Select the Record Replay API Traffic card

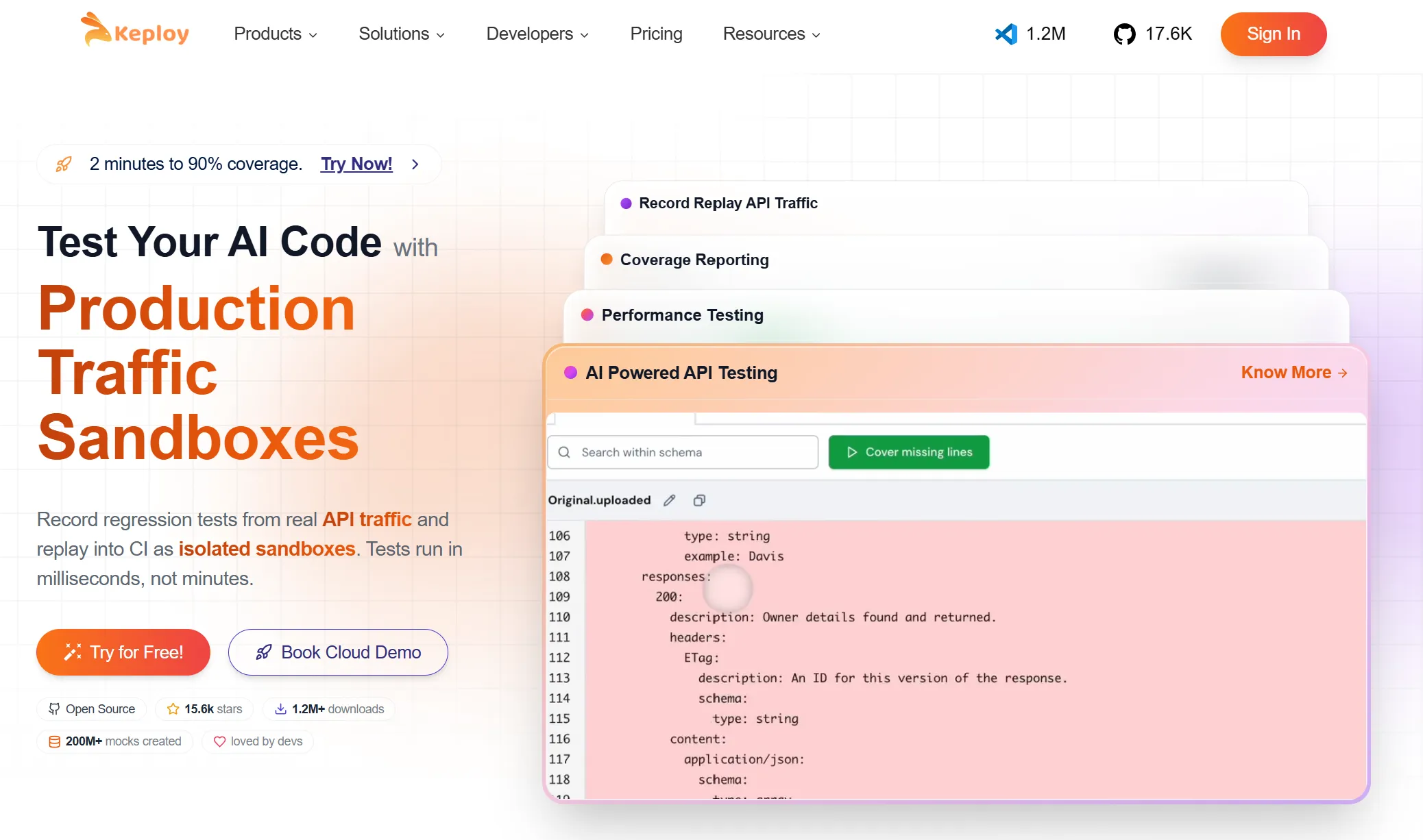click(x=956, y=208)
